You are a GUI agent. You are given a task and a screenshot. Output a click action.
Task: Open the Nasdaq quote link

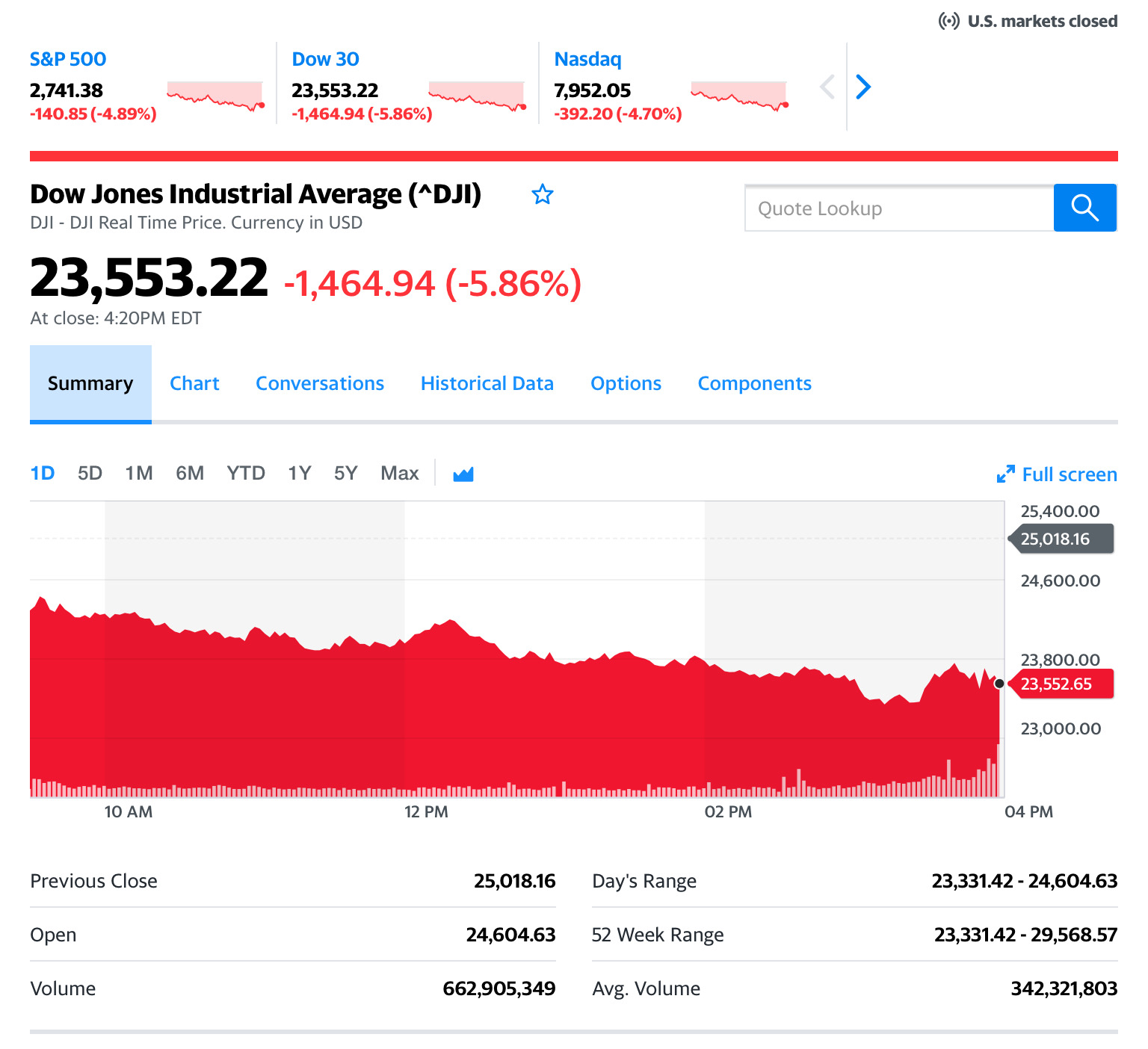(587, 59)
